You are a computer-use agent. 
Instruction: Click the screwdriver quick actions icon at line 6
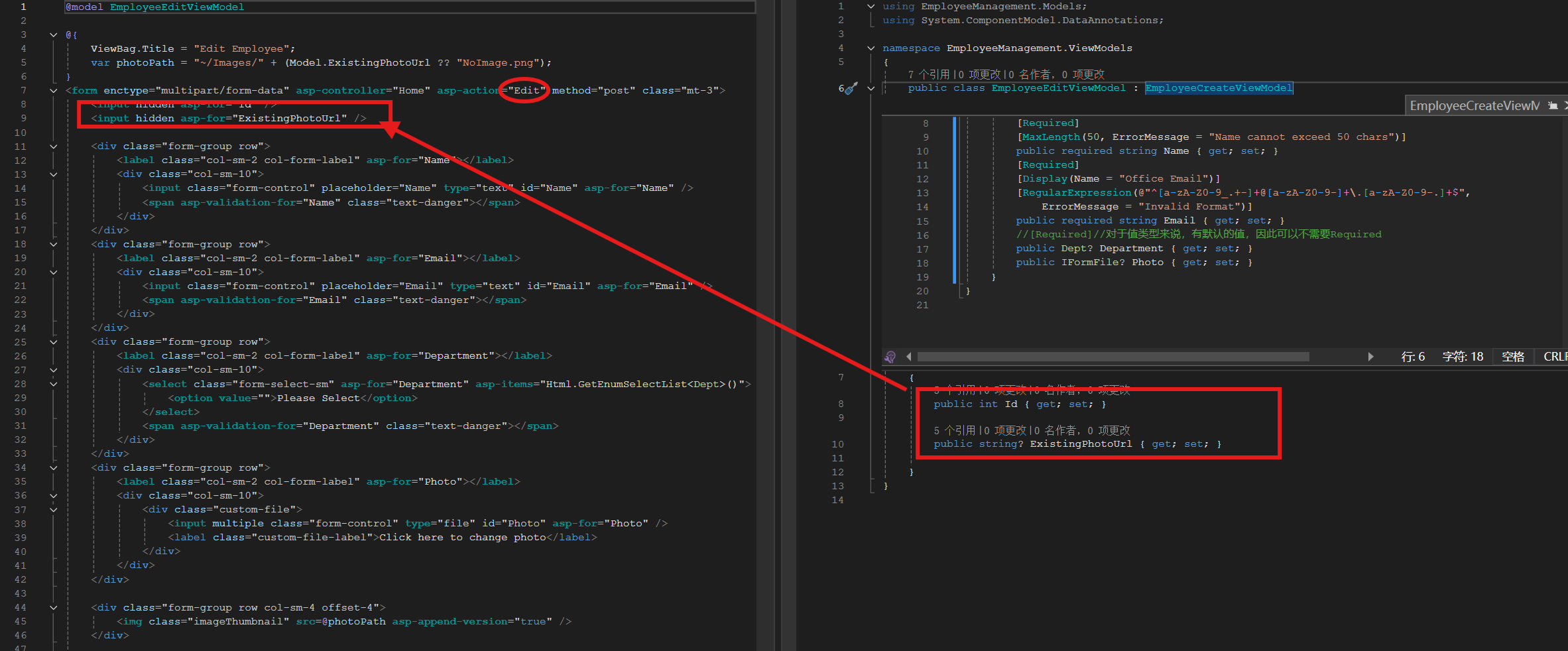point(852,88)
